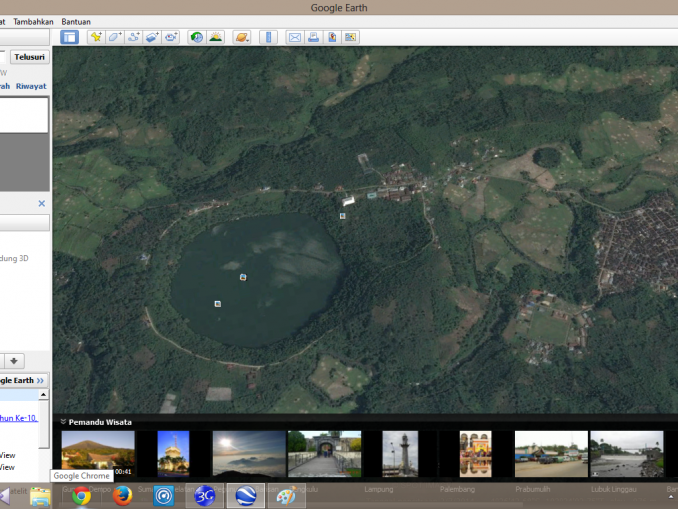The image size is (678, 509).
Task: Toggle sunlight across the landscape
Action: point(215,37)
